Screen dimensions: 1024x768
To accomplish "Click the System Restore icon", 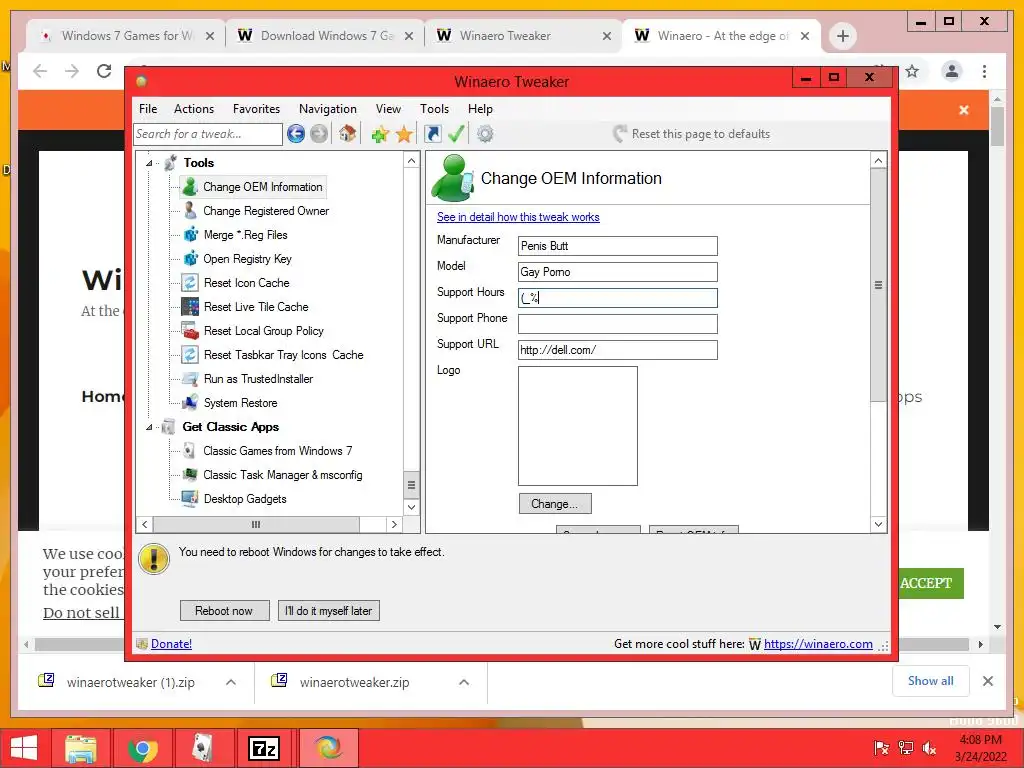I will 190,403.
